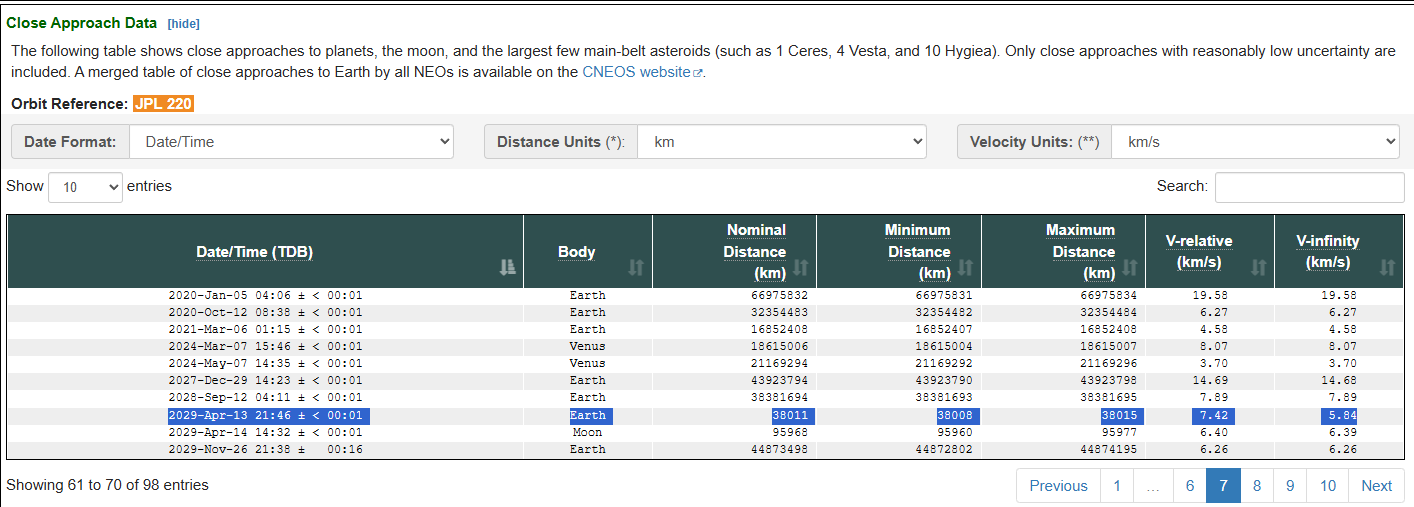Select the 2028-Sep-12 04:11 date cell
Screen dimensions: 1414x507
(265, 397)
